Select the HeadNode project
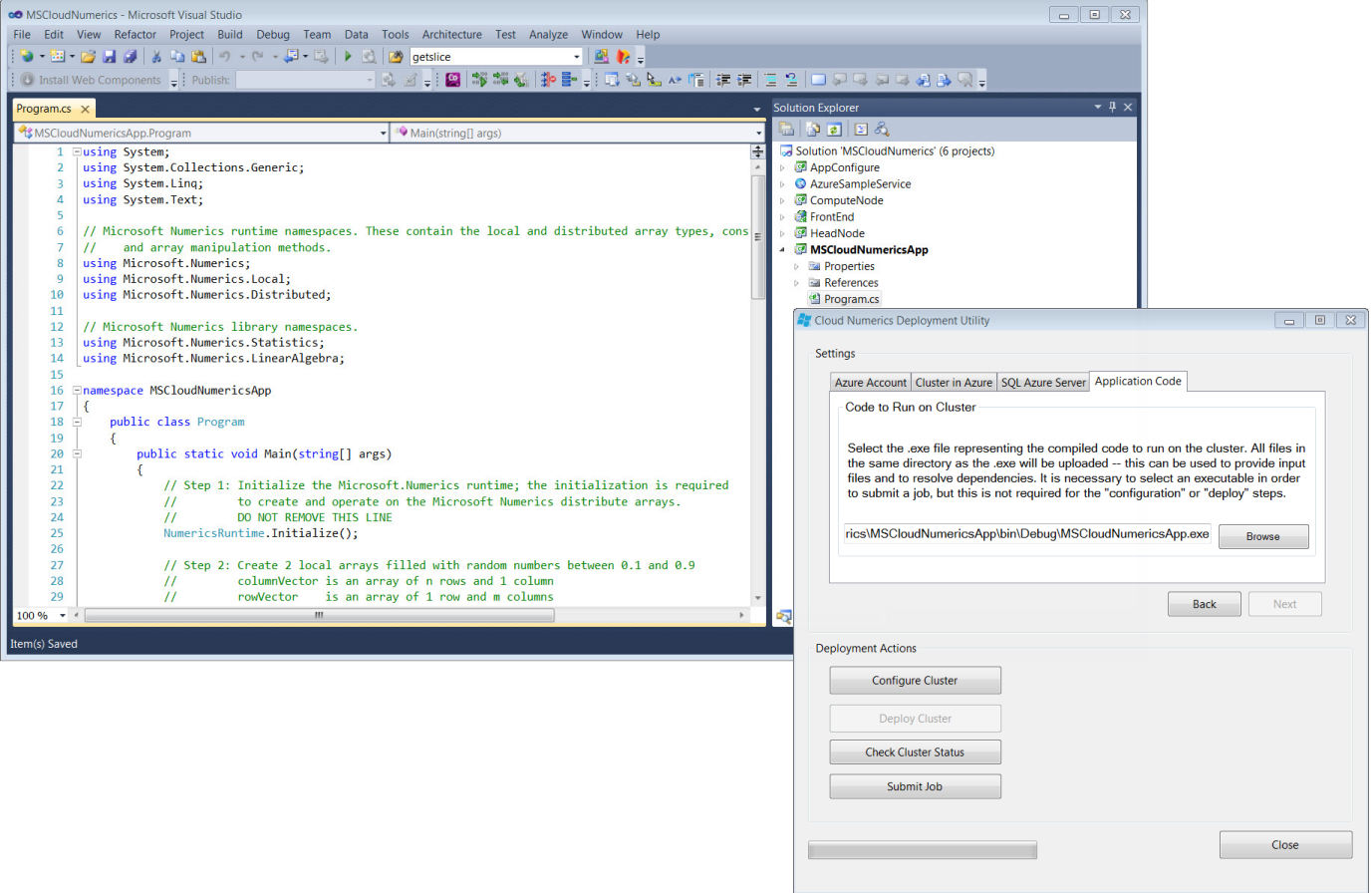The width and height of the screenshot is (1372, 893). (837, 233)
